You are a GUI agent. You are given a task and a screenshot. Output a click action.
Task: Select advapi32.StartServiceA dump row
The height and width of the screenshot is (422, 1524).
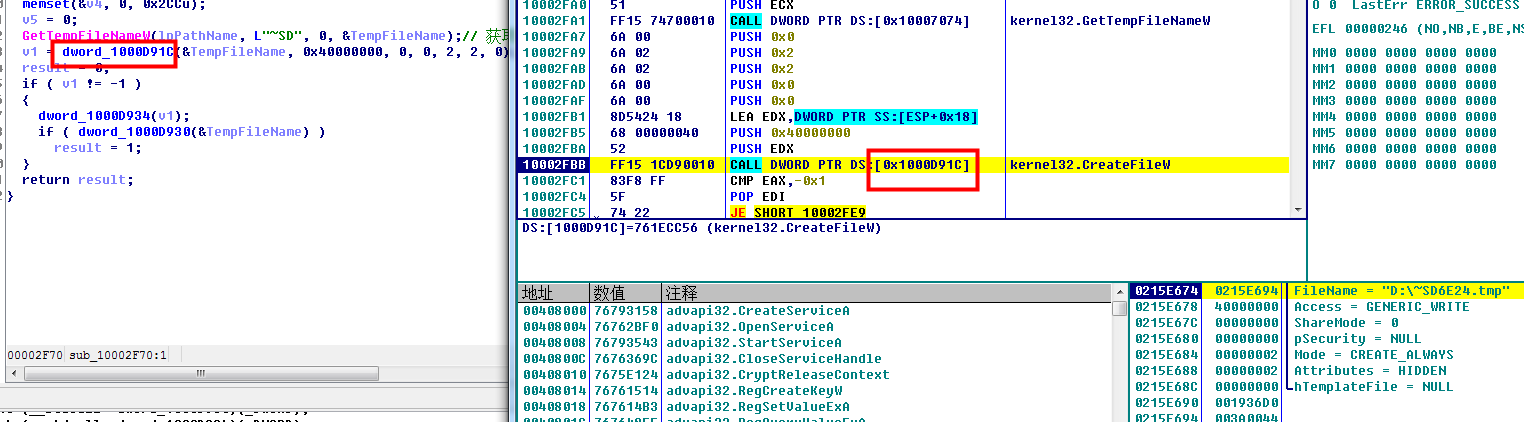coord(815,343)
